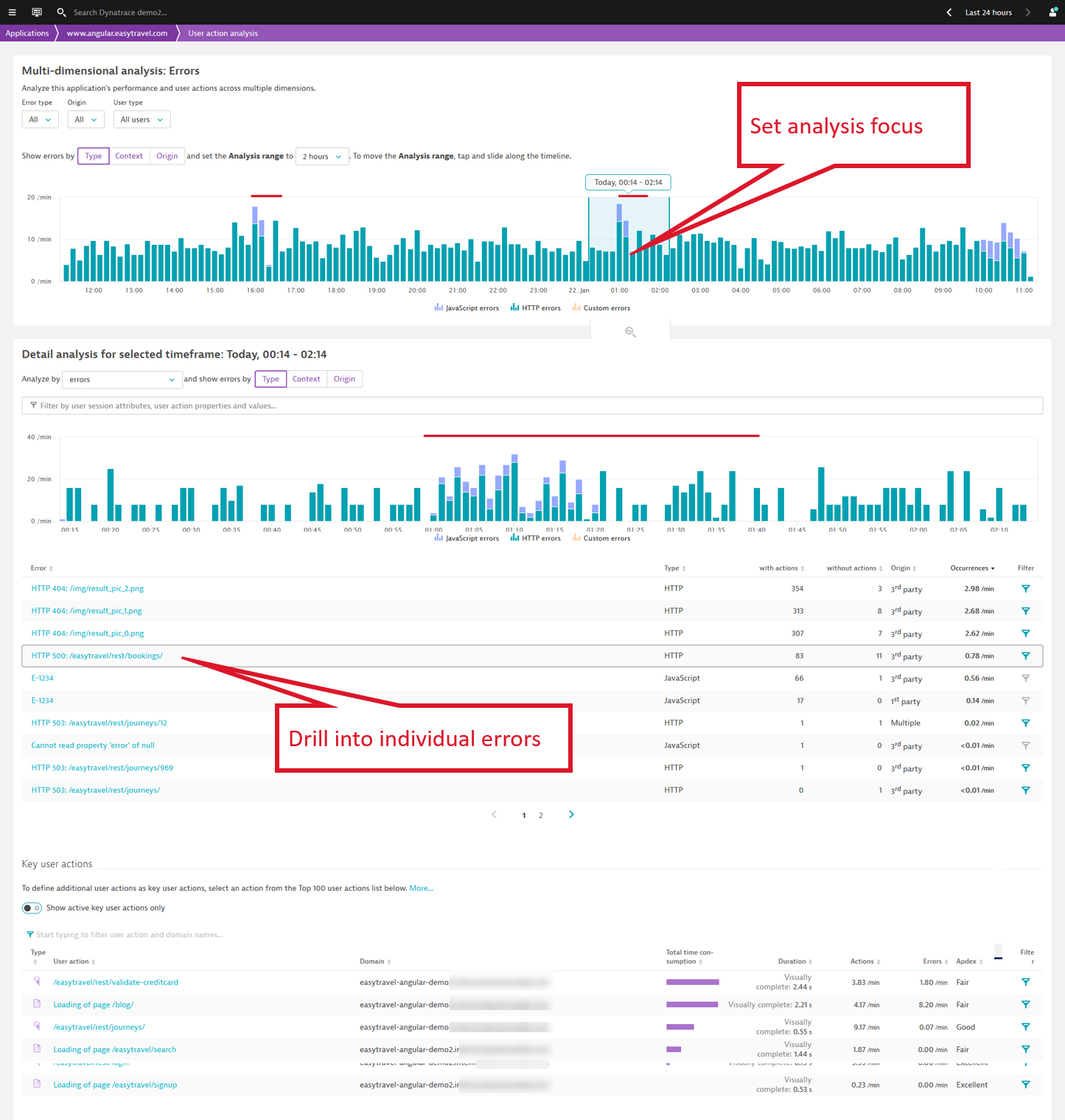This screenshot has height=1120, width=1065.
Task: Sort errors table by 'with actions' column
Action: (781, 568)
